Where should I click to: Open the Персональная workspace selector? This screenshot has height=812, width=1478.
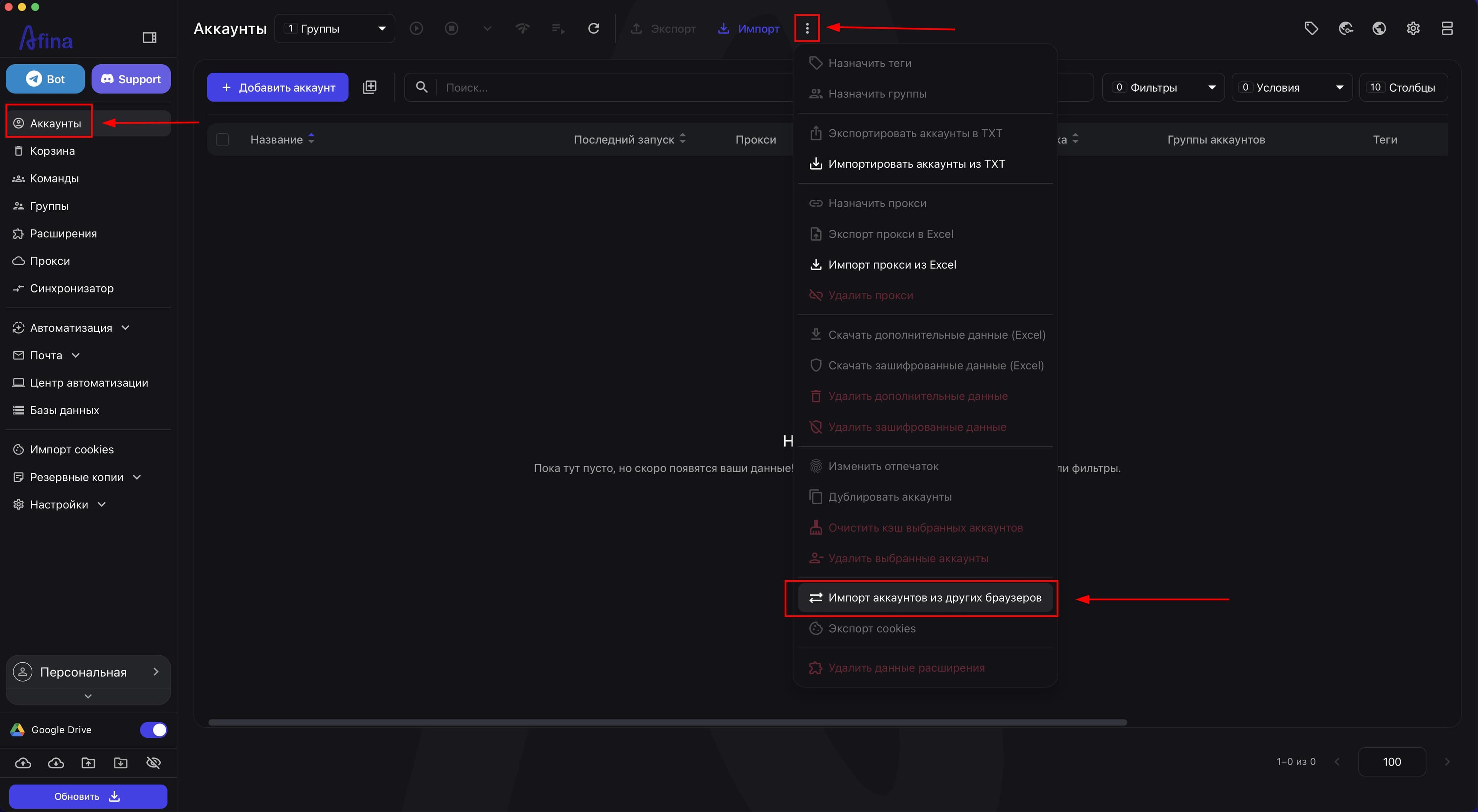coord(89,672)
